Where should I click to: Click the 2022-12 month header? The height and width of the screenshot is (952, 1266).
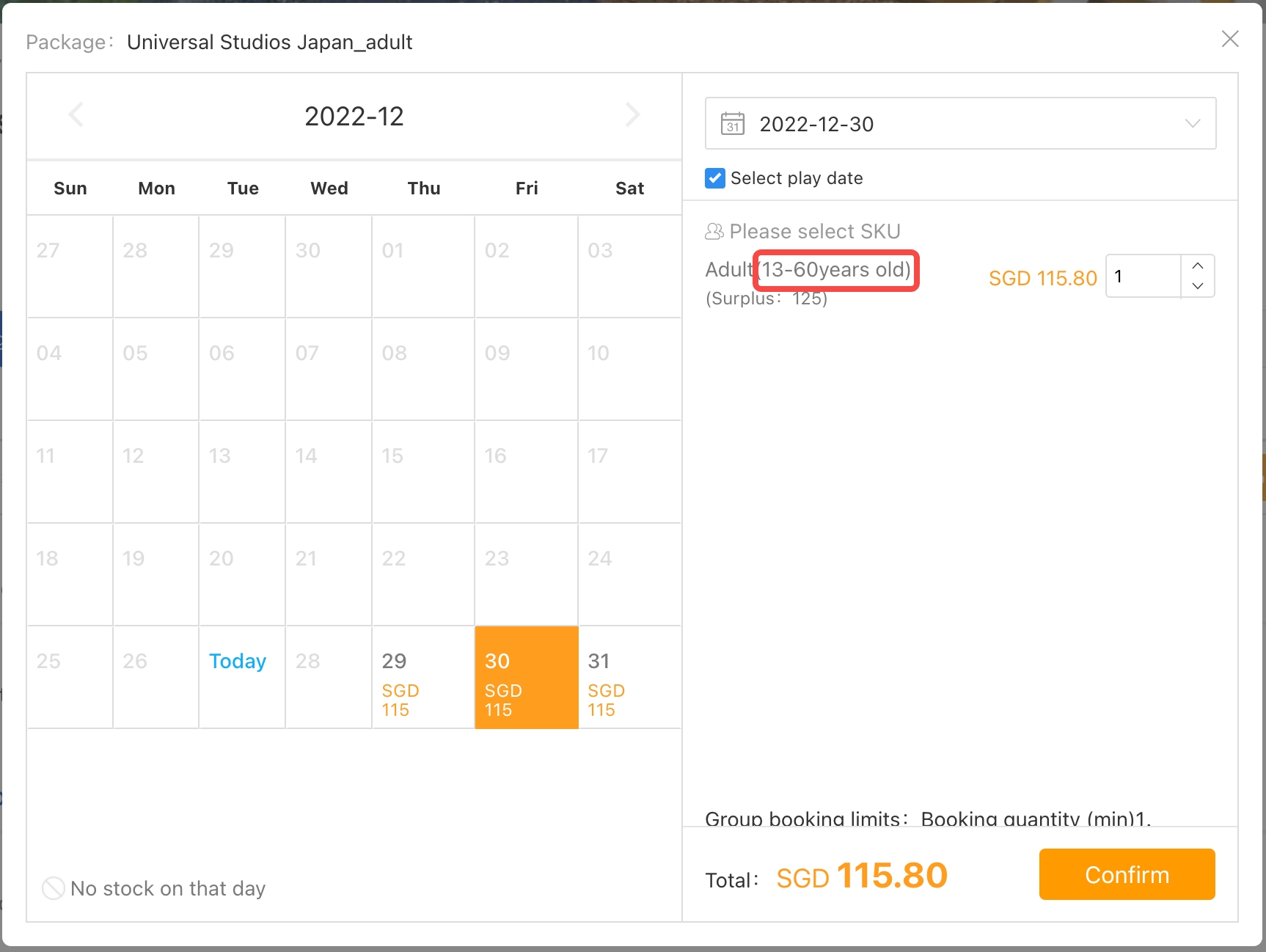coord(354,117)
